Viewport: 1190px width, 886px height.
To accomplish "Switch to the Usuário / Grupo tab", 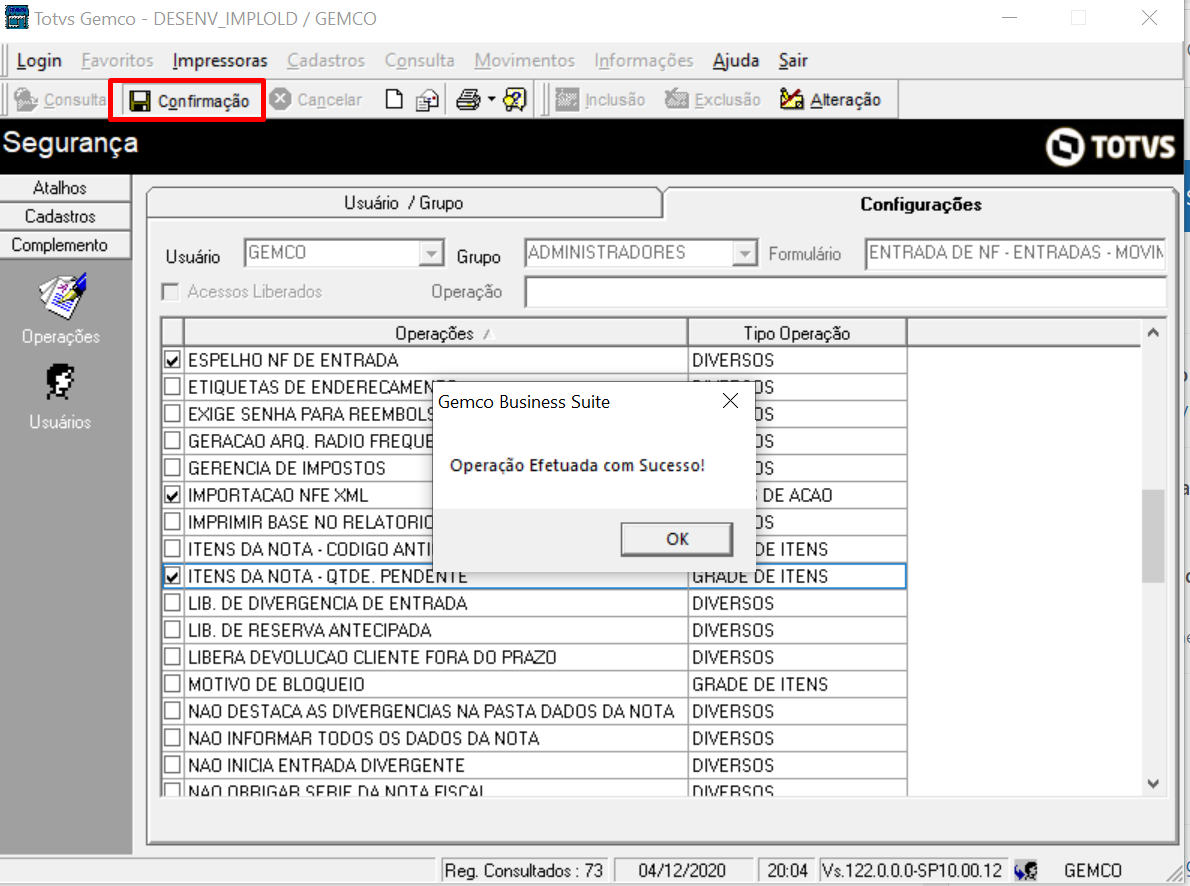I will click(404, 203).
